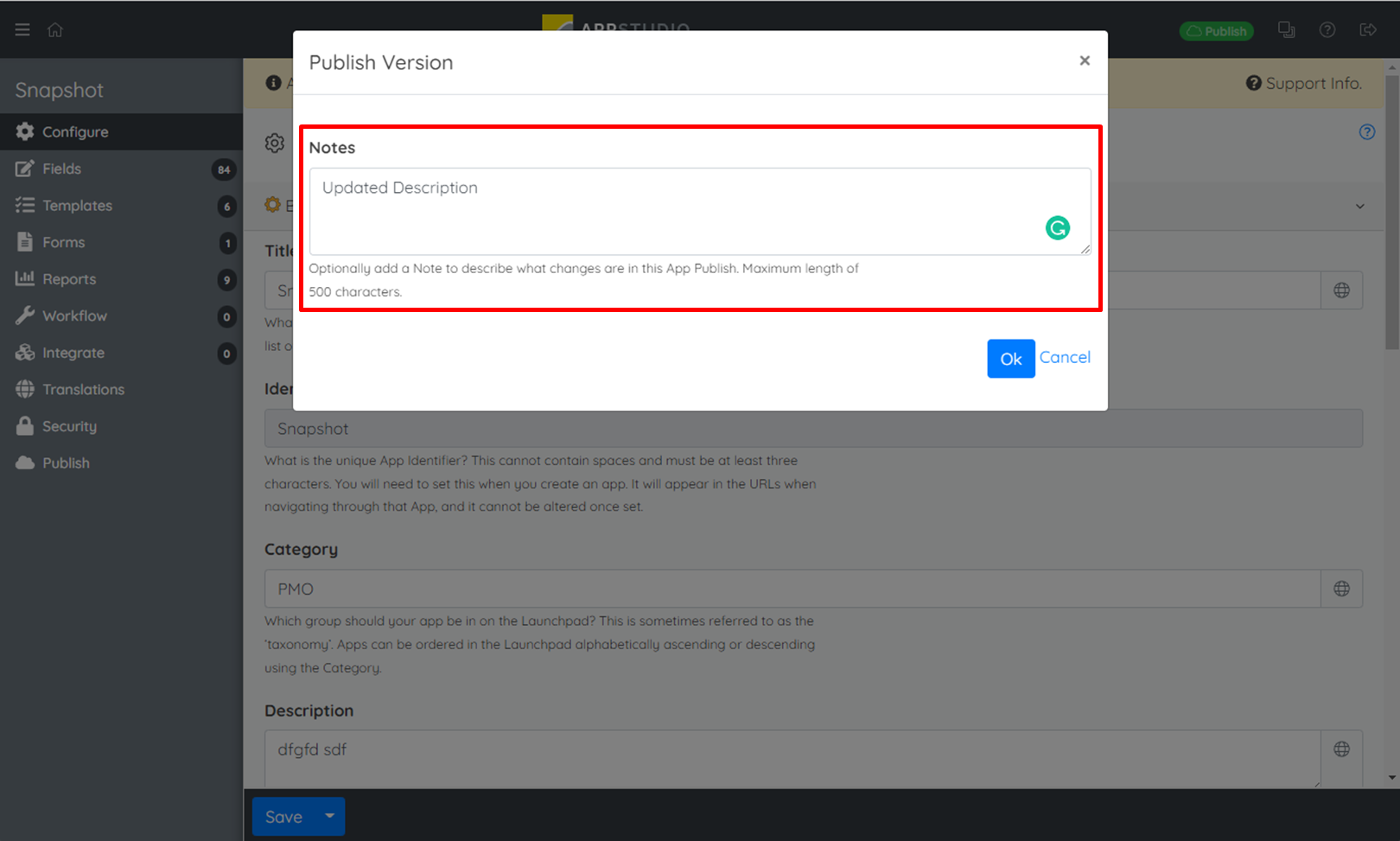This screenshot has width=1400, height=841.
Task: Click the Grammarly icon in Notes field
Action: pos(1058,228)
